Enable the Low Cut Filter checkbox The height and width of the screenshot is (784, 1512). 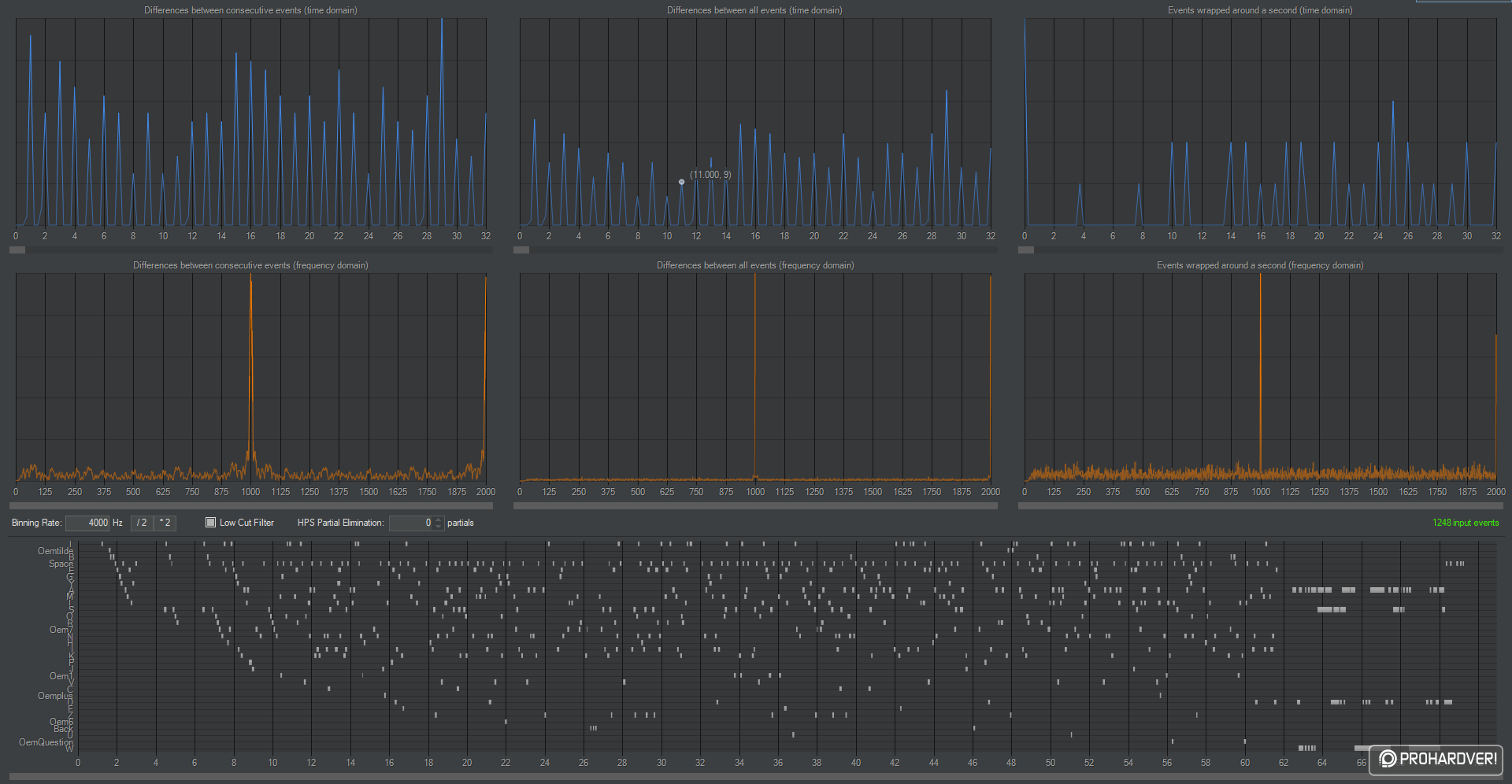pos(210,523)
